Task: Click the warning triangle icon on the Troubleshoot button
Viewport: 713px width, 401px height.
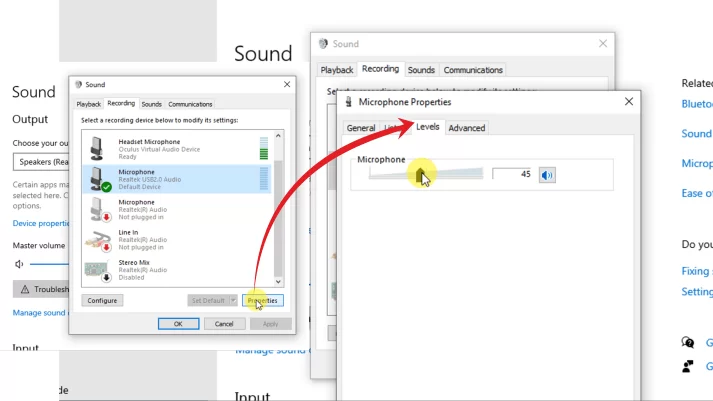Action: coord(25,289)
